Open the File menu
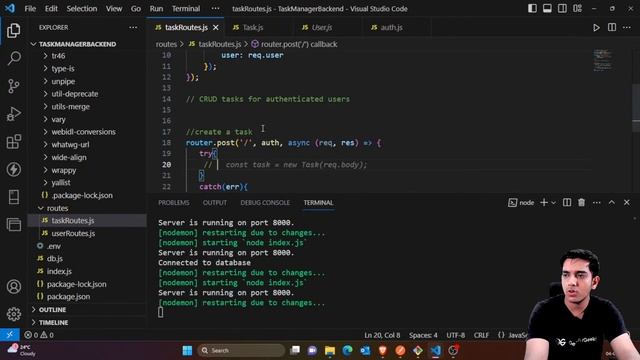640x360 pixels. [x=30, y=9]
